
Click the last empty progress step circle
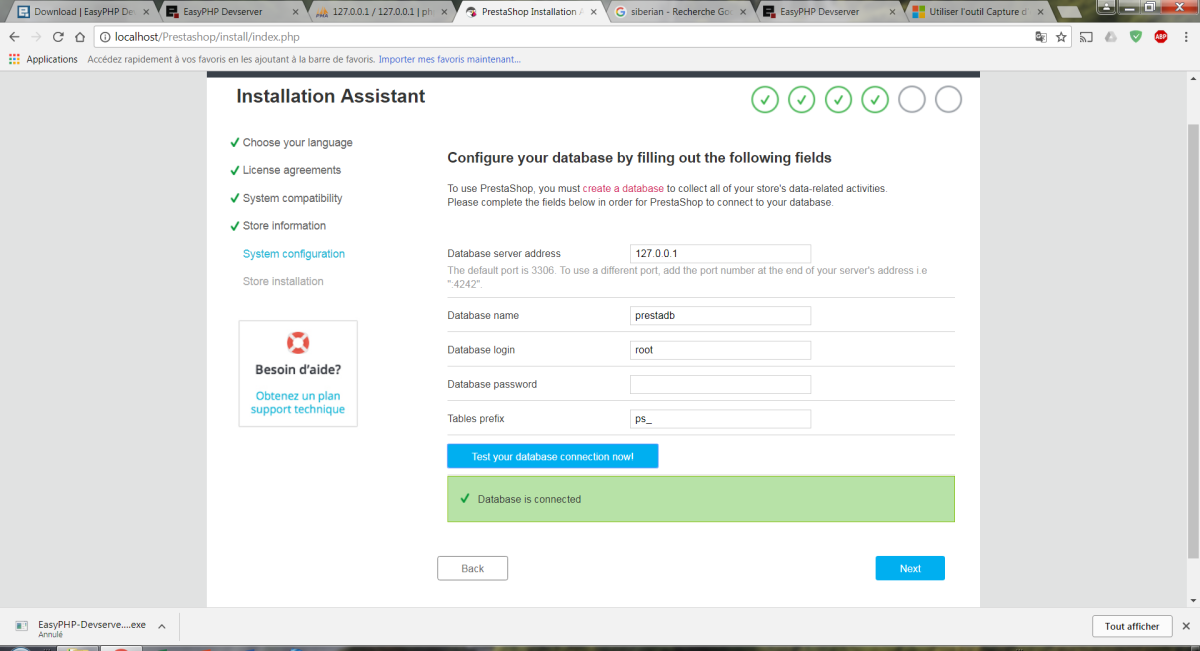click(x=948, y=100)
